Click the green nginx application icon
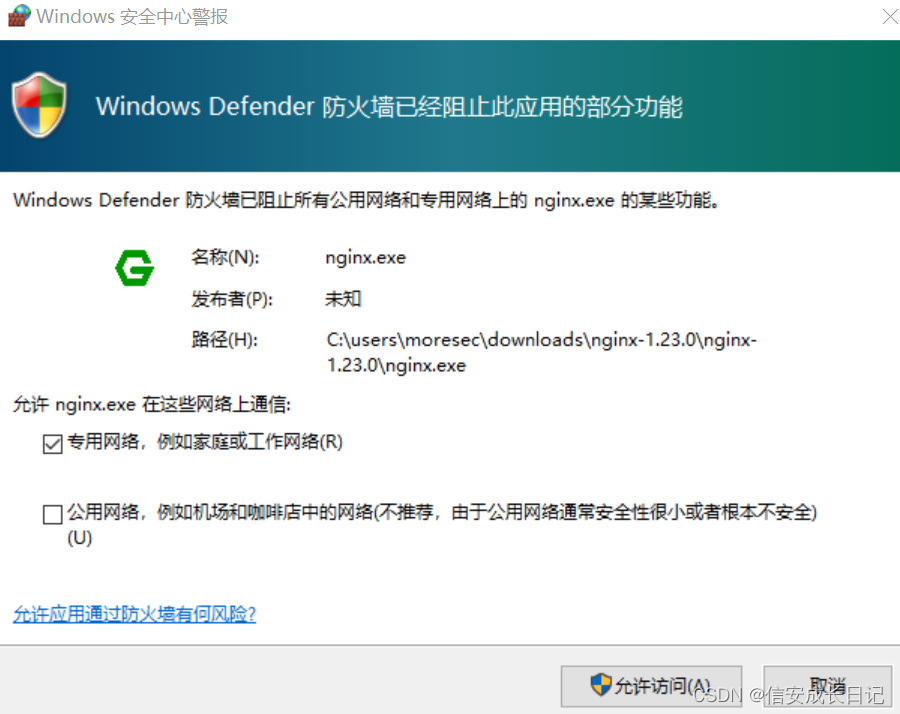The width and height of the screenshot is (900, 714). click(x=134, y=267)
